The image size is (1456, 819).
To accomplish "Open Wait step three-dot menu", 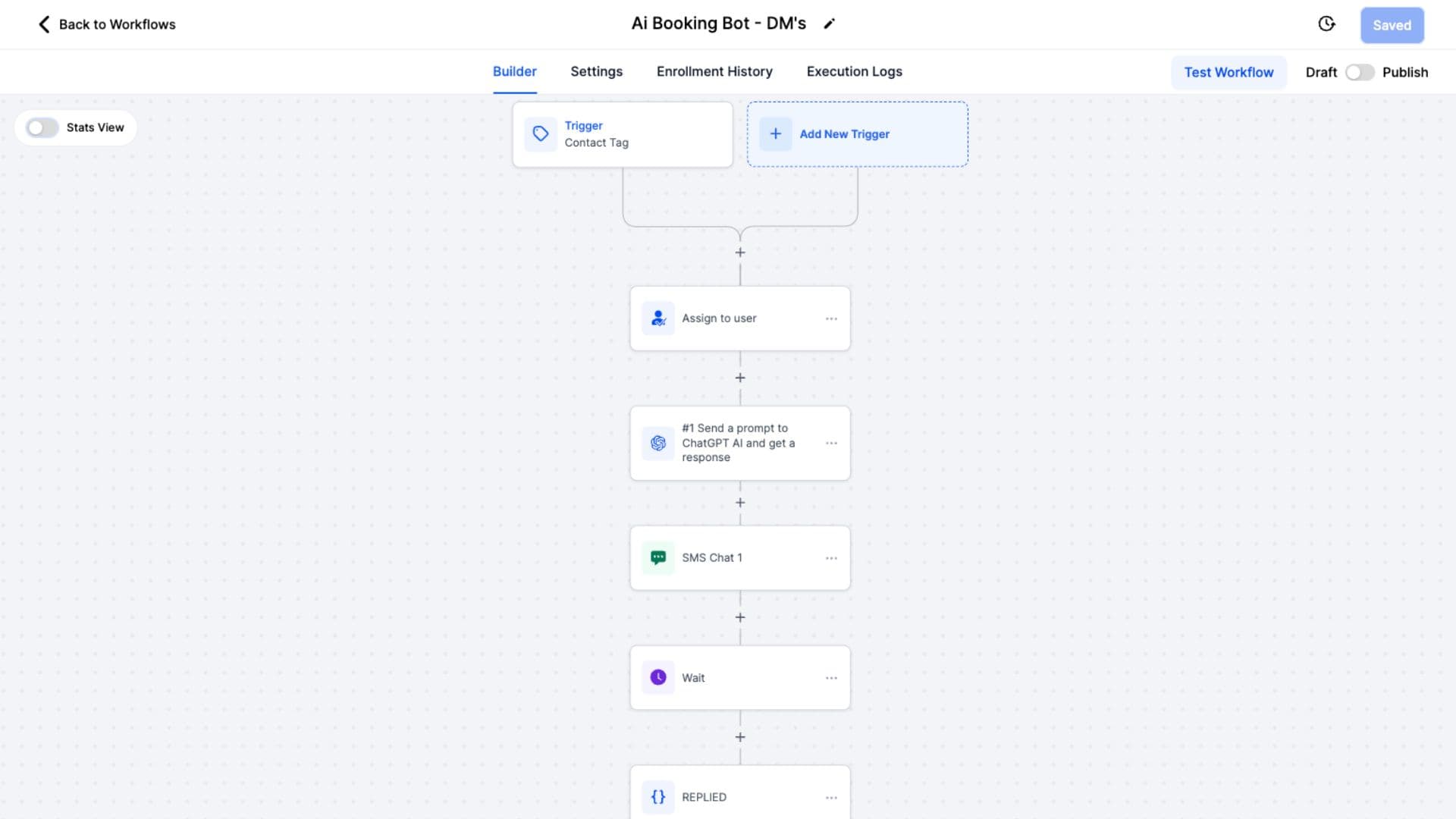I will (831, 678).
